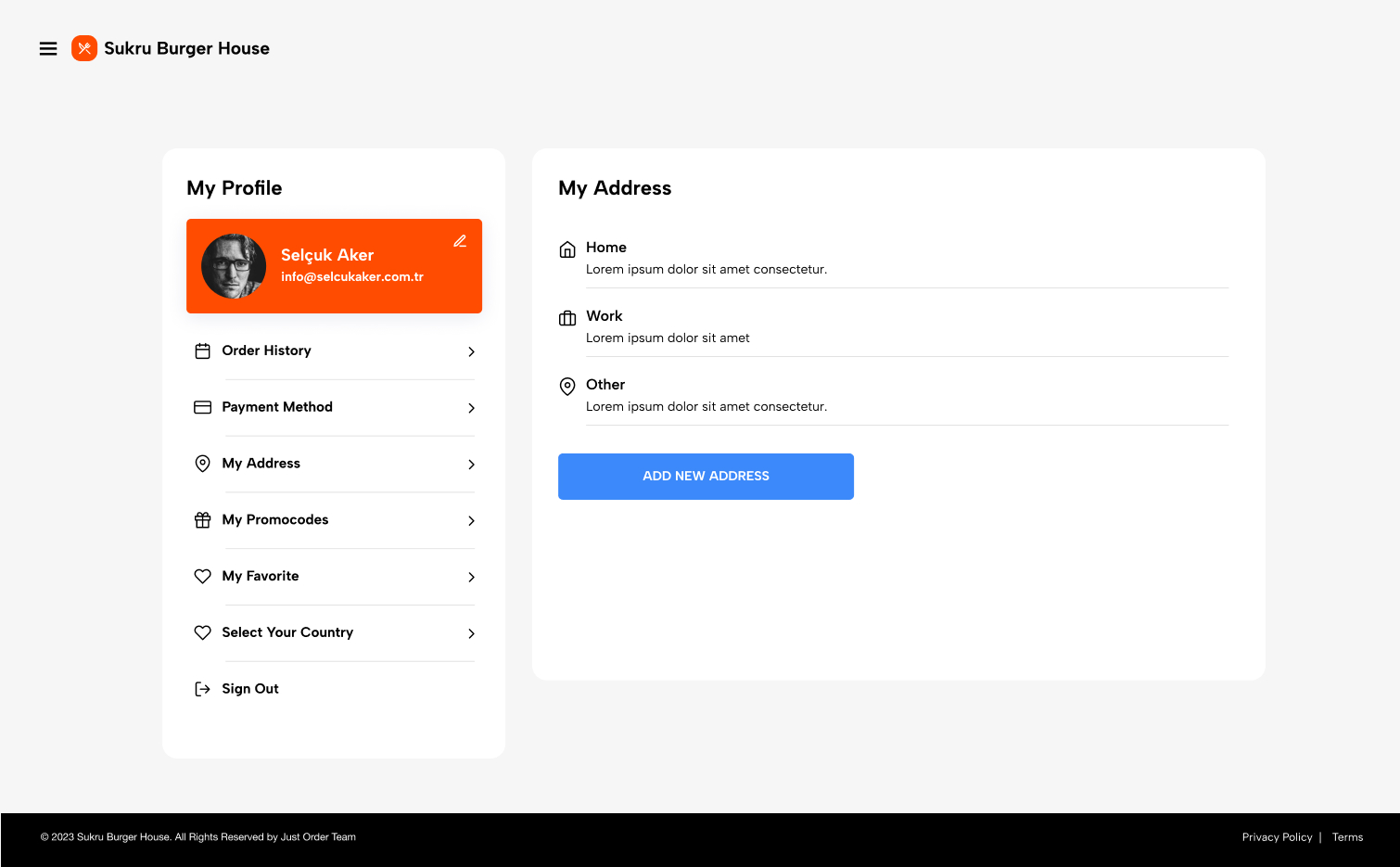
Task: Open the Terms footer link
Action: [1347, 837]
